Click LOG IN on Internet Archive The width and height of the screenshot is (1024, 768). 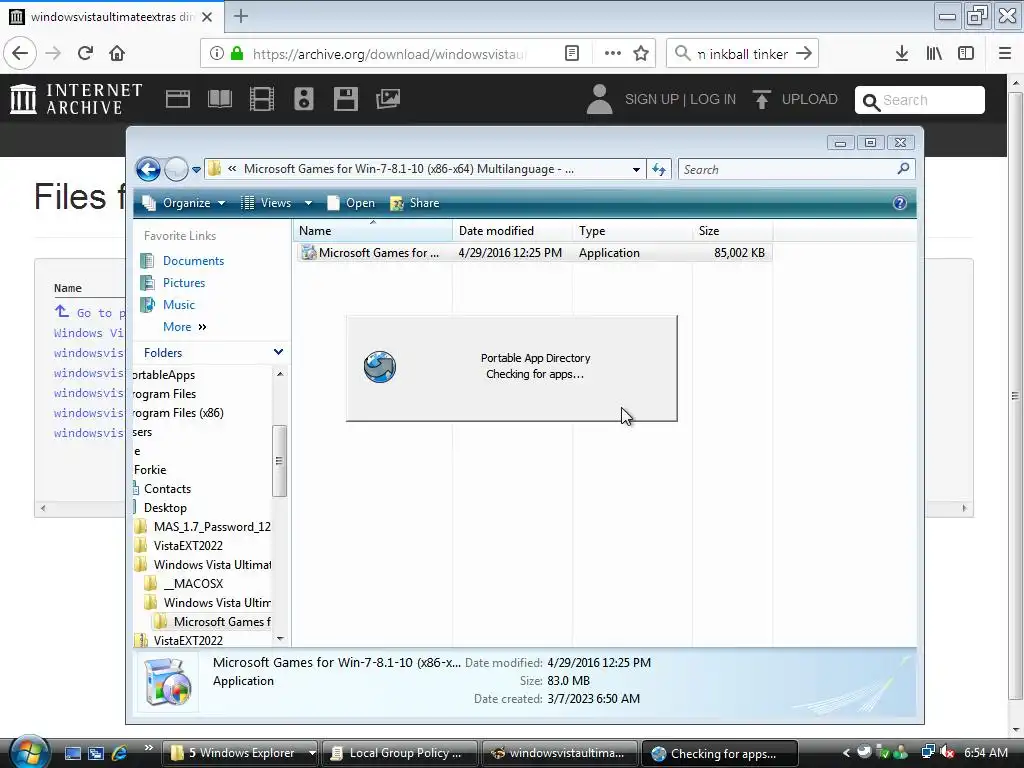tap(712, 99)
